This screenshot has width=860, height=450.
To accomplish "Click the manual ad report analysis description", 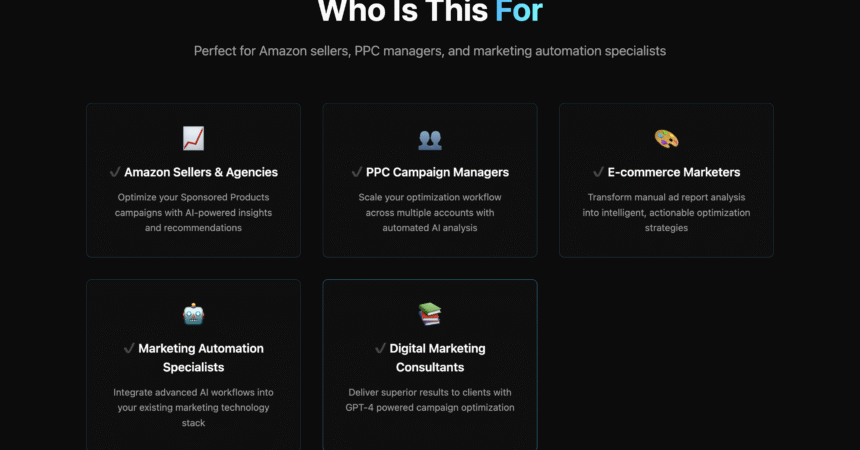I will [x=666, y=212].
